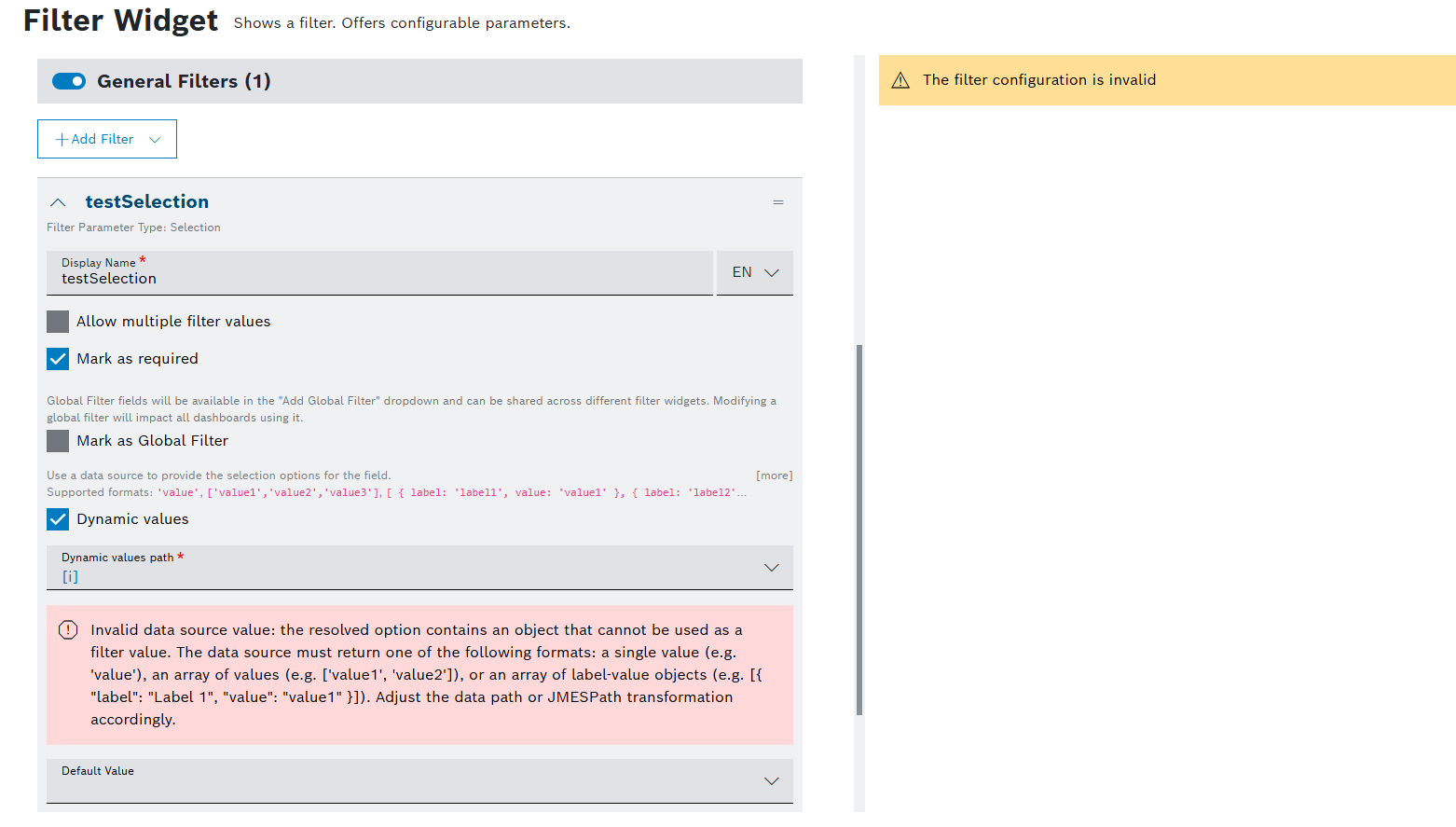Click the error icon in the invalid data source message
The width and height of the screenshot is (1456, 827).
point(68,630)
